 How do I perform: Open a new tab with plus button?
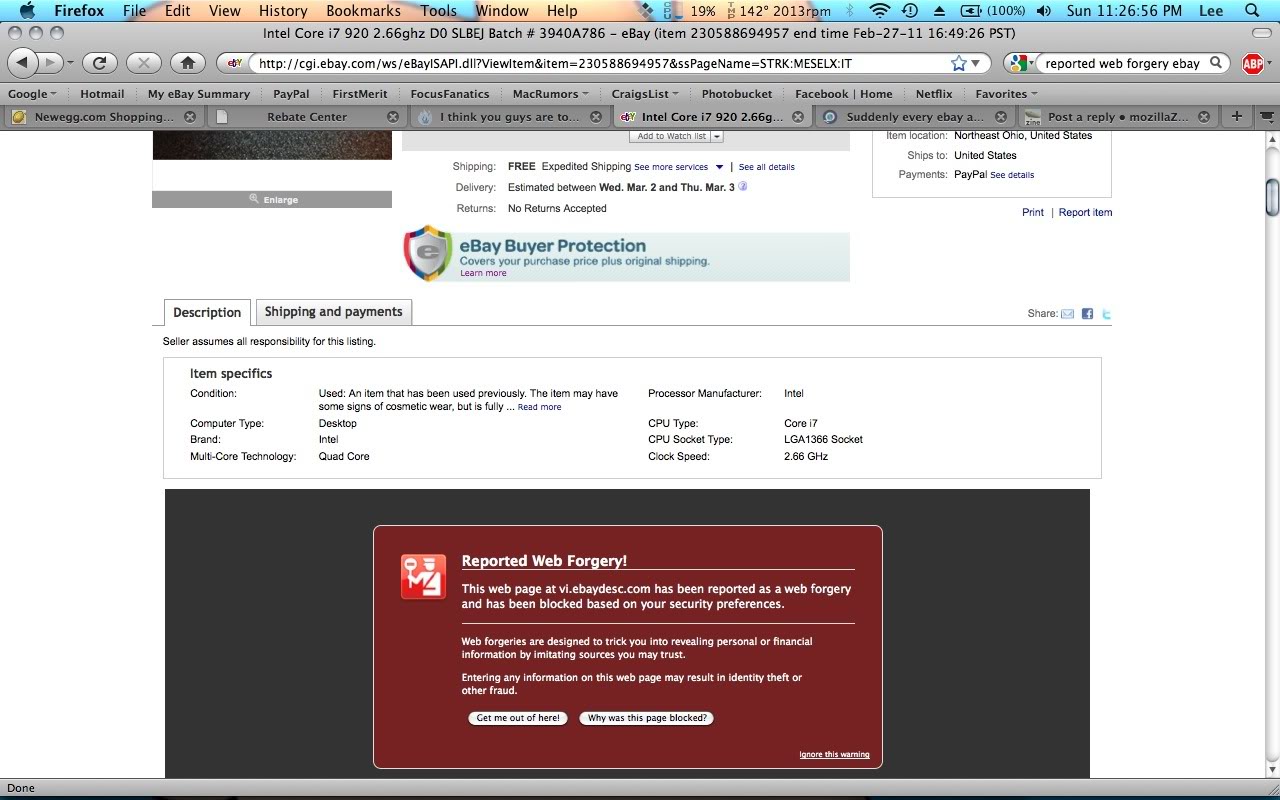click(x=1237, y=116)
